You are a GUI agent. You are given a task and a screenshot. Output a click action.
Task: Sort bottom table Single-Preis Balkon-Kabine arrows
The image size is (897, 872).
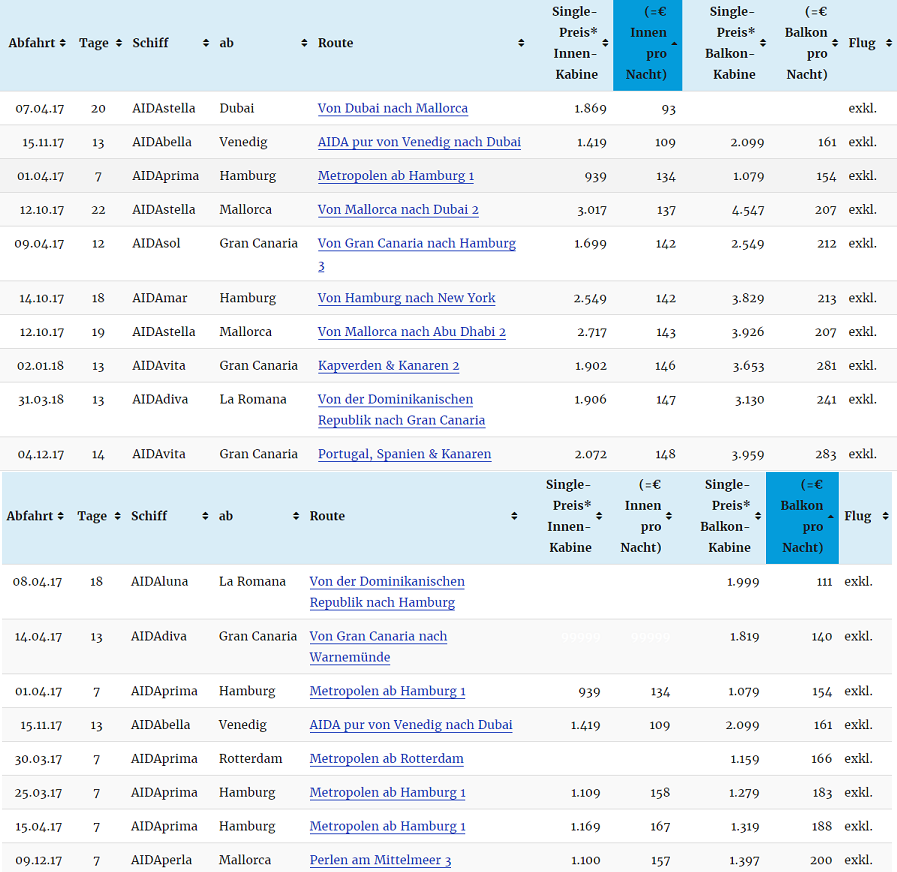757,516
